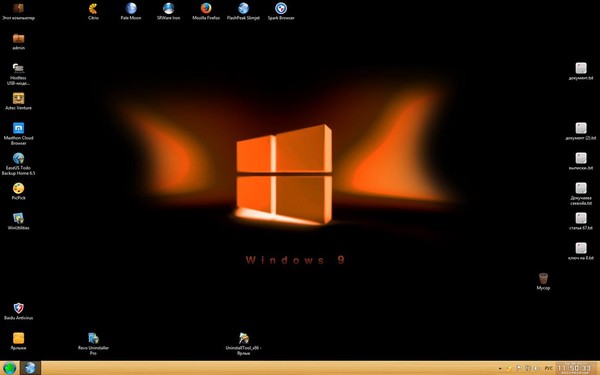The width and height of the screenshot is (600, 375).
Task: Launch the Citrio browser icon
Action: pos(93,11)
